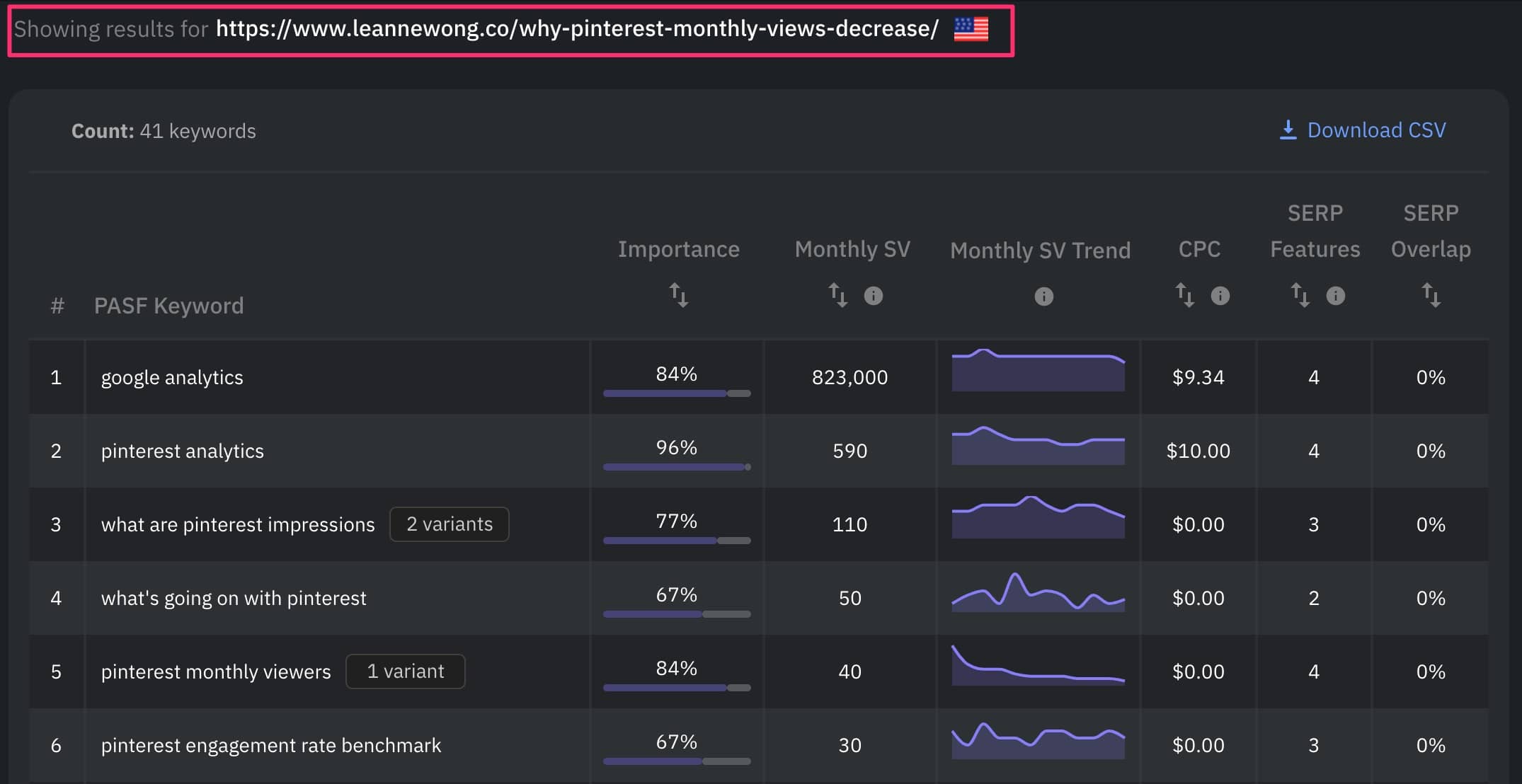This screenshot has height=784, width=1522.
Task: Sort the table by CPC
Action: [x=1185, y=294]
